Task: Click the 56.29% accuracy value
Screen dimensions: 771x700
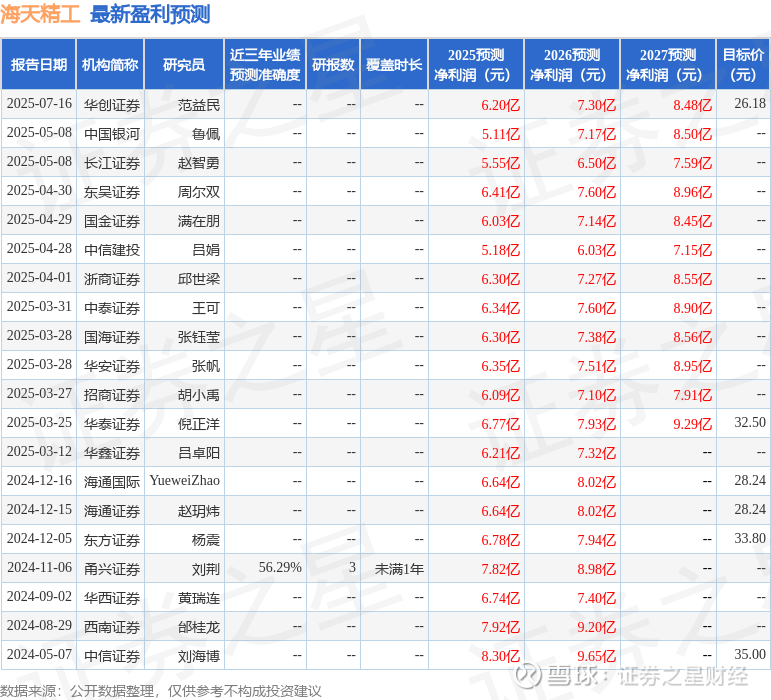Action: 280,568
